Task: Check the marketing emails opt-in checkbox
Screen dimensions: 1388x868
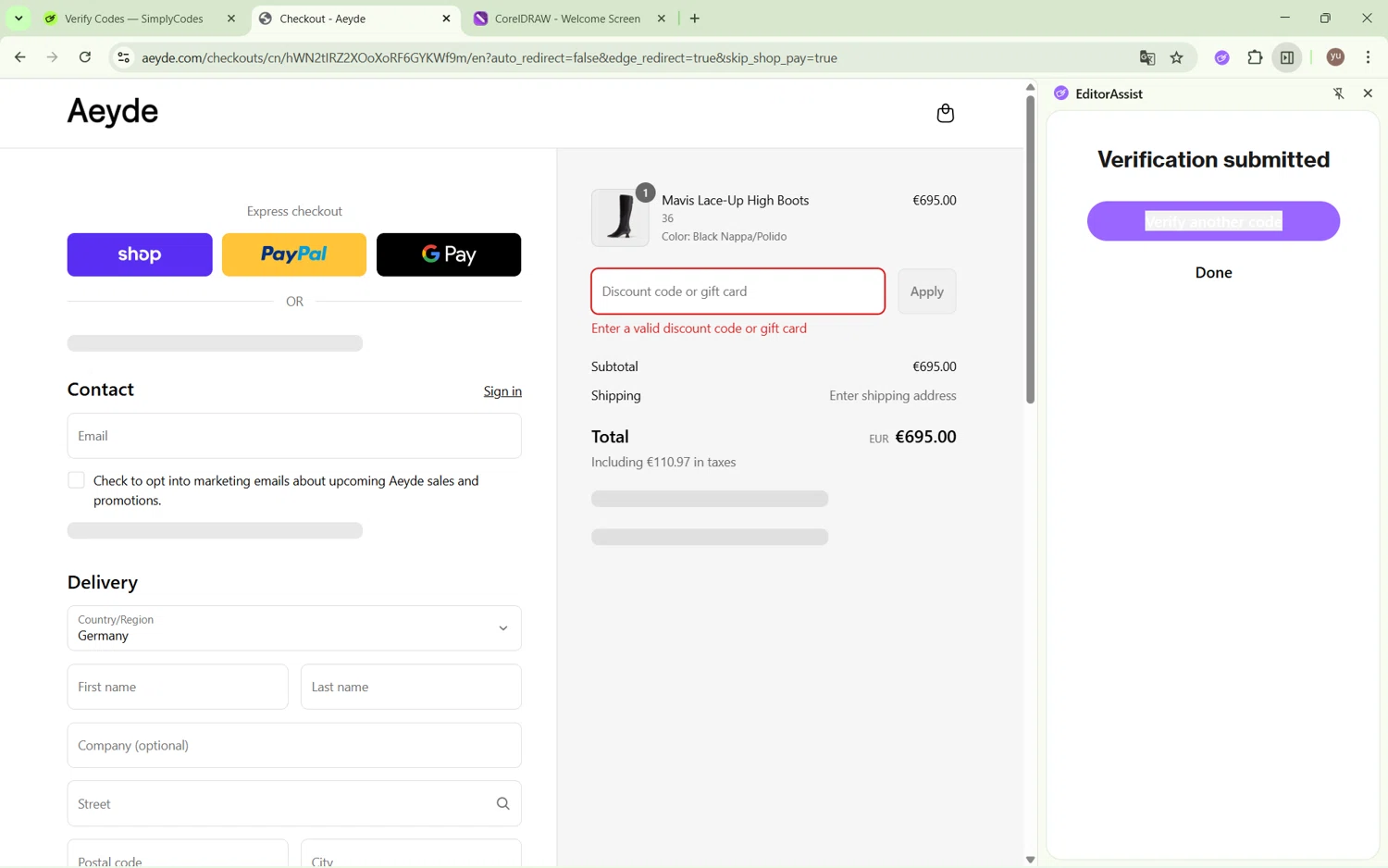Action: click(x=76, y=480)
